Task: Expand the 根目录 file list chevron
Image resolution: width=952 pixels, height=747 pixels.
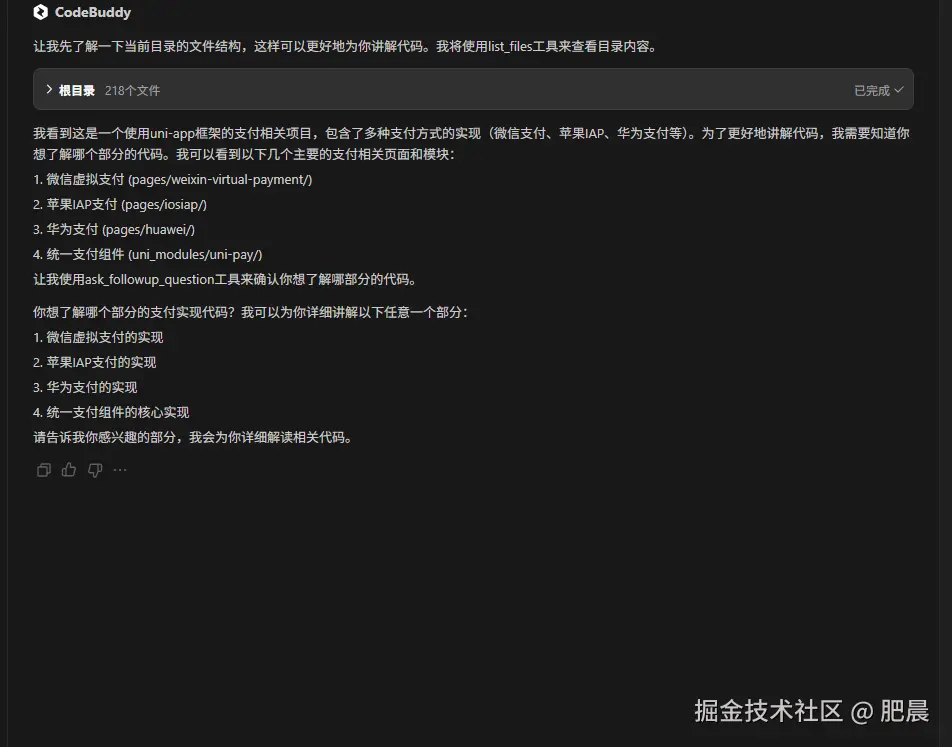Action: (x=49, y=89)
